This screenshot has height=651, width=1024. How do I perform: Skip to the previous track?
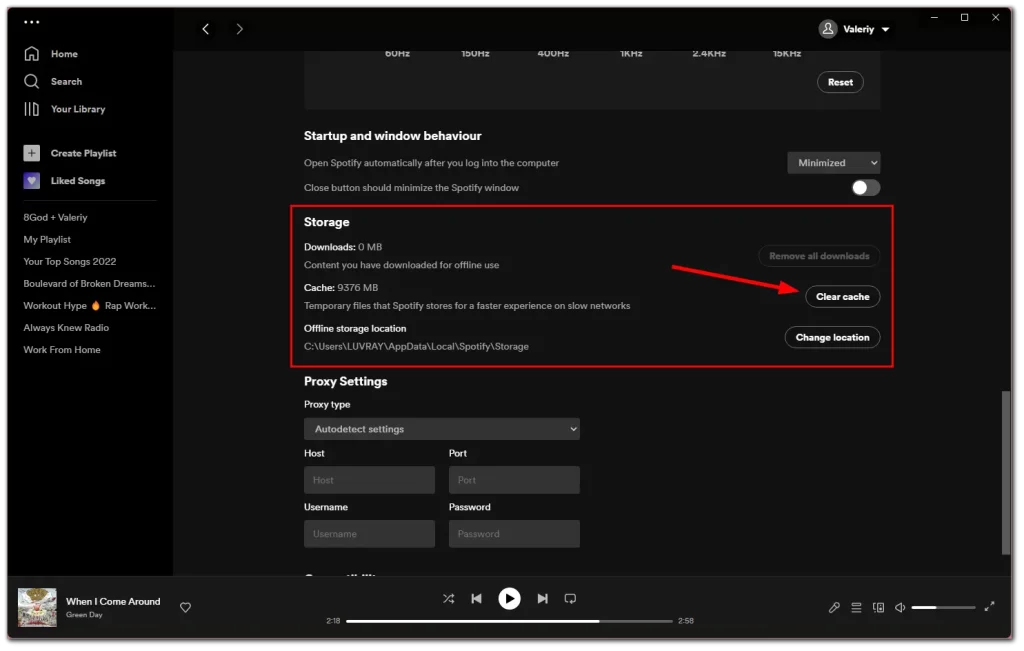click(477, 599)
